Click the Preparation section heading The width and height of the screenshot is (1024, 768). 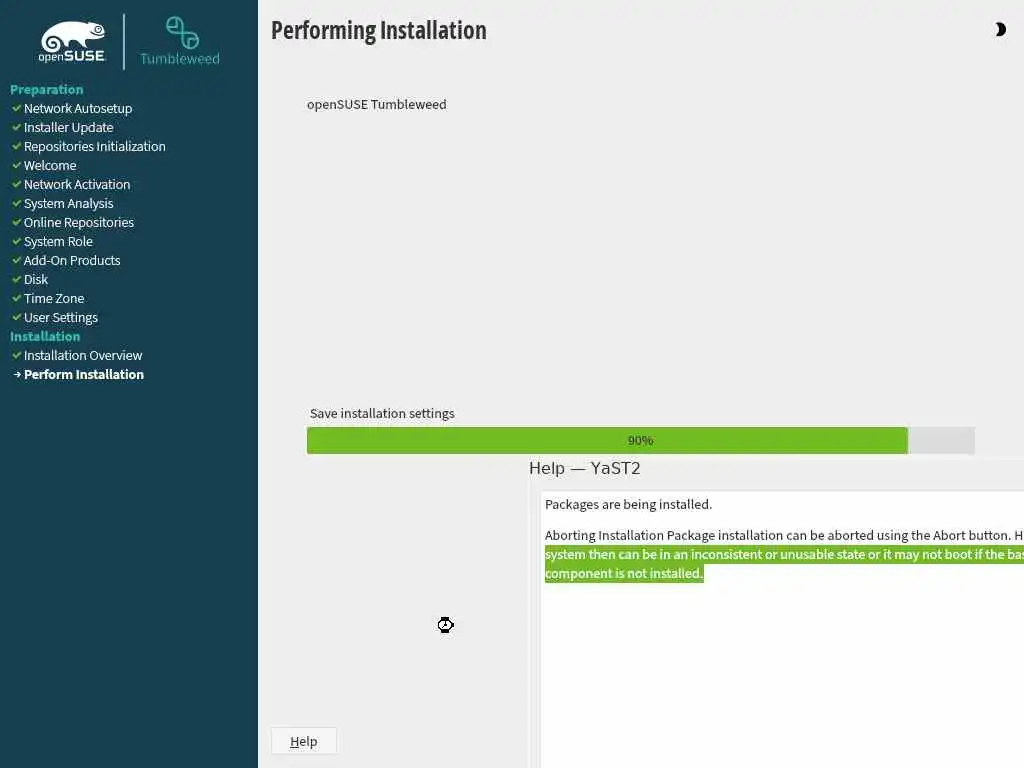[x=46, y=89]
